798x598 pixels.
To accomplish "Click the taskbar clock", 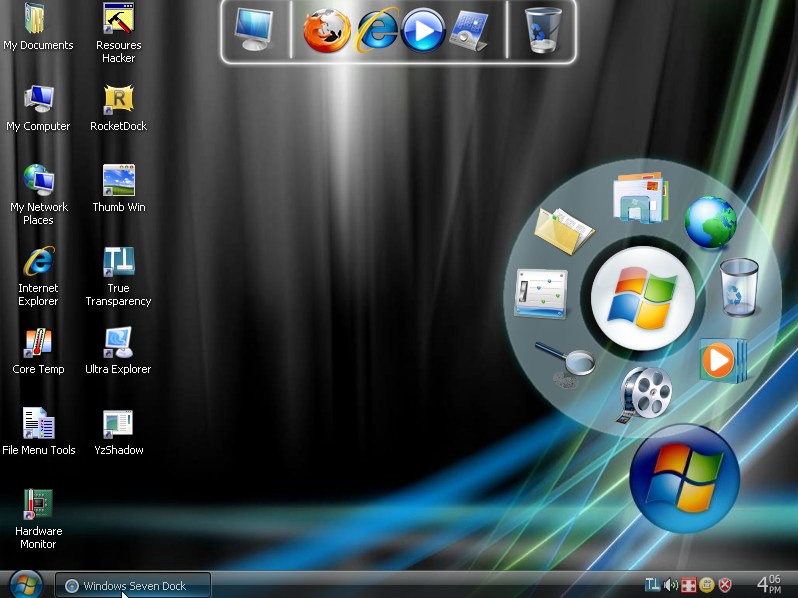I will coord(768,584).
